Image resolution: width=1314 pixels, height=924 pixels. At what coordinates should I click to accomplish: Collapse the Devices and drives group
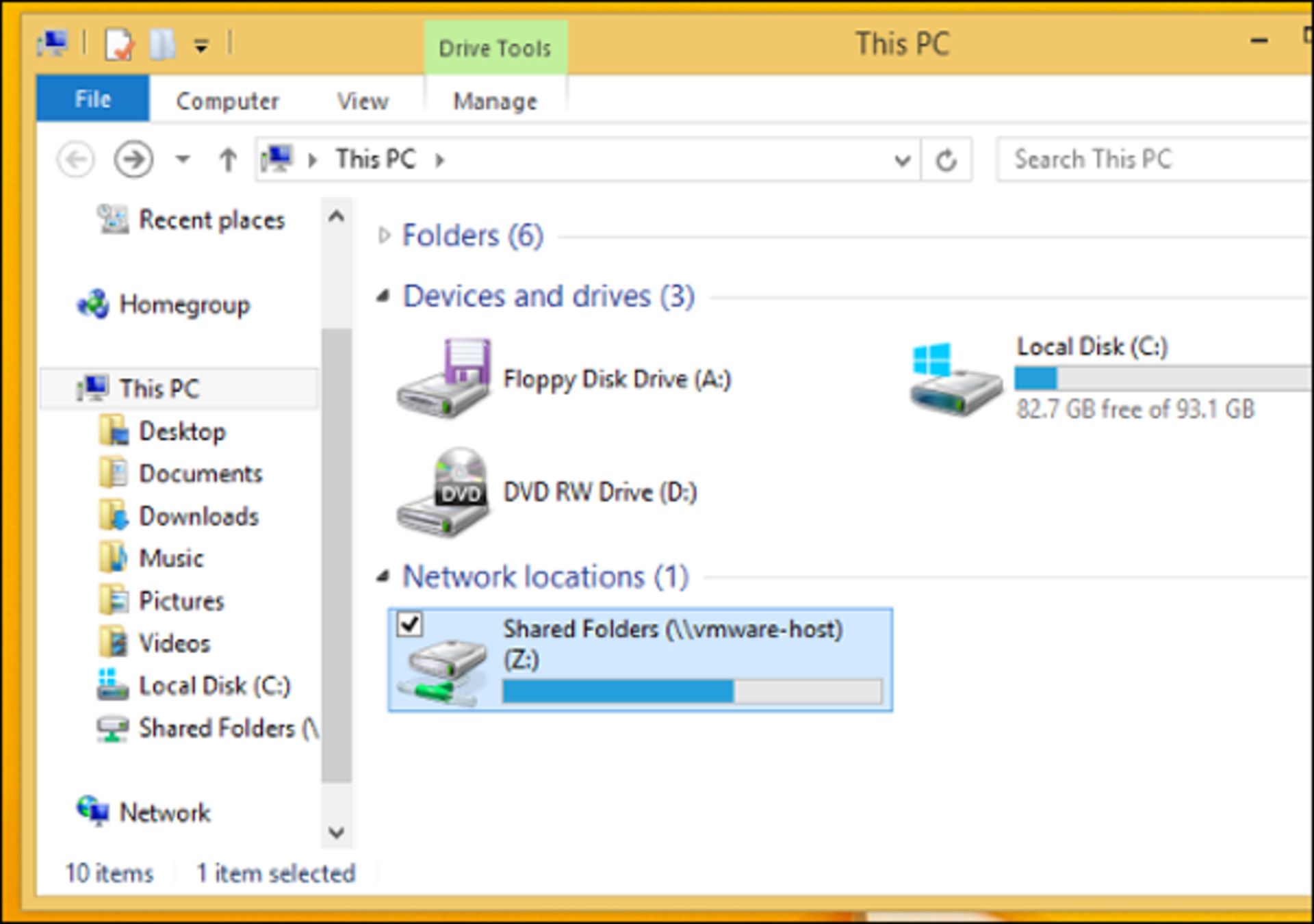(x=383, y=297)
